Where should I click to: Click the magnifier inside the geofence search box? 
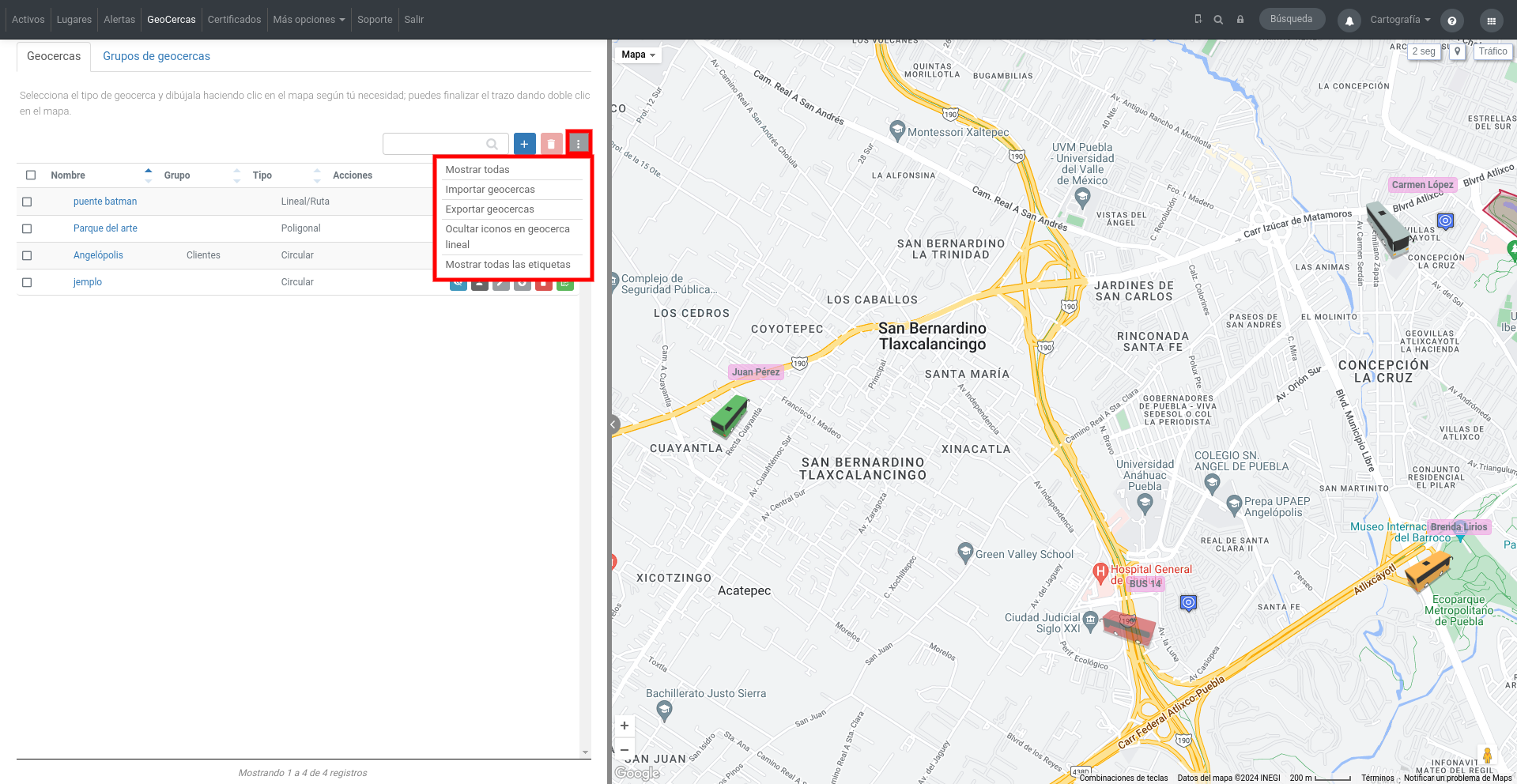492,144
